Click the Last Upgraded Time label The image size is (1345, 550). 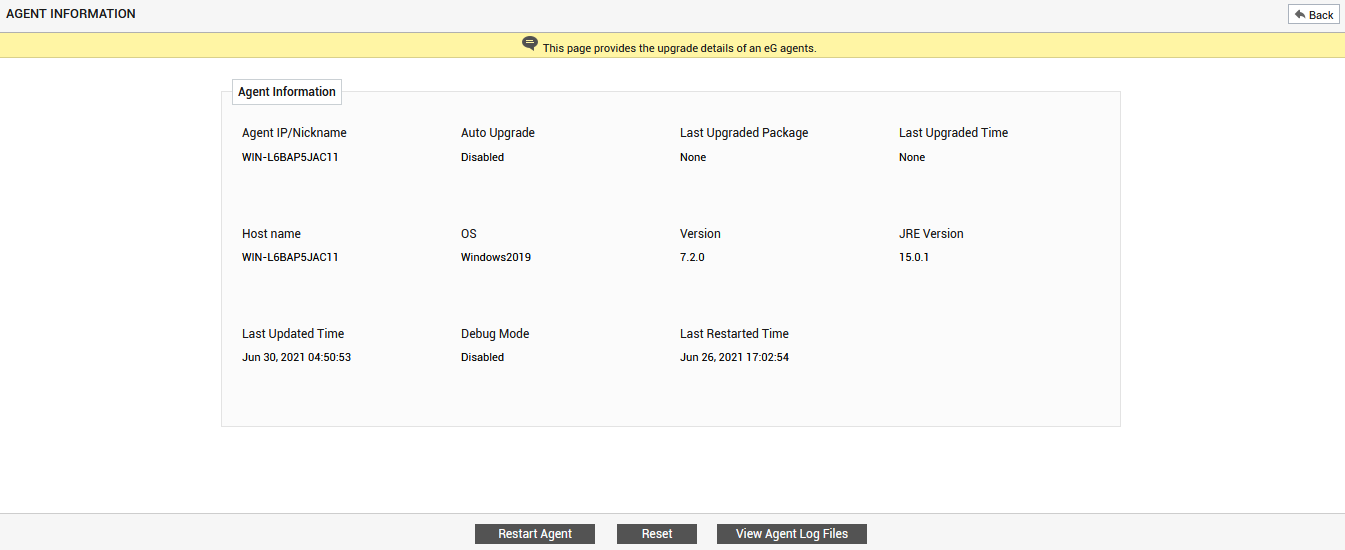click(x=953, y=133)
